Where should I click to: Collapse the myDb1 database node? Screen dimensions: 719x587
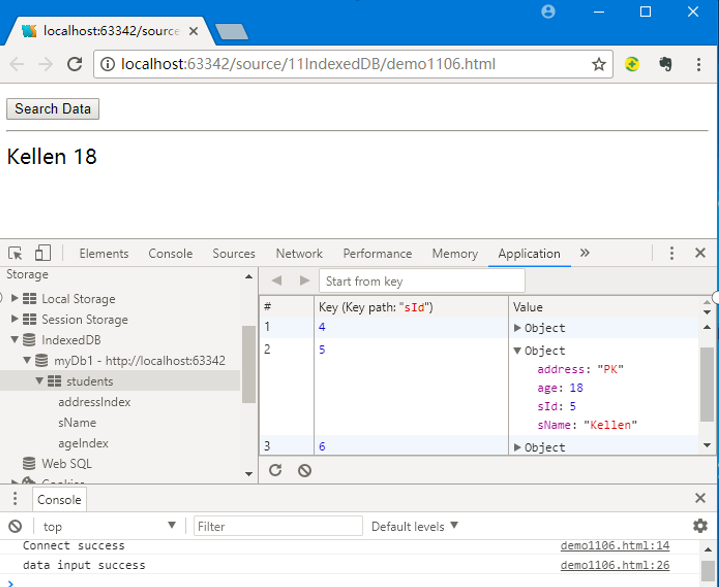[x=27, y=360]
